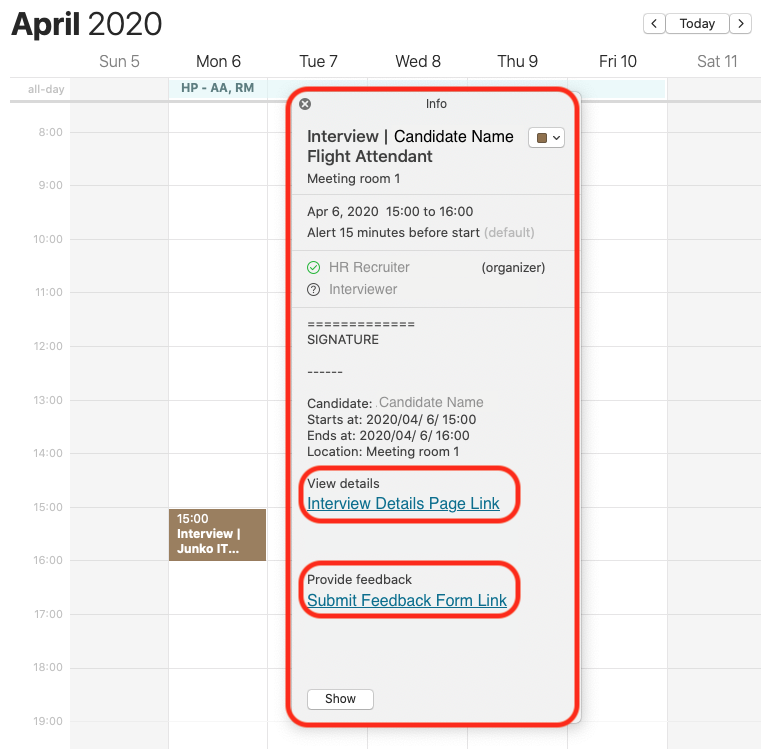Click green accepted status icon for HR Recruiter
761x749 pixels.
pyautogui.click(x=313, y=267)
